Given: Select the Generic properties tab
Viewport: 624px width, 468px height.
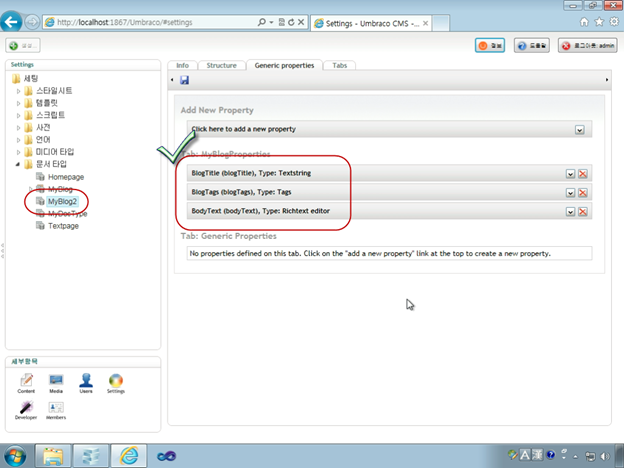Looking at the screenshot, I should point(284,65).
